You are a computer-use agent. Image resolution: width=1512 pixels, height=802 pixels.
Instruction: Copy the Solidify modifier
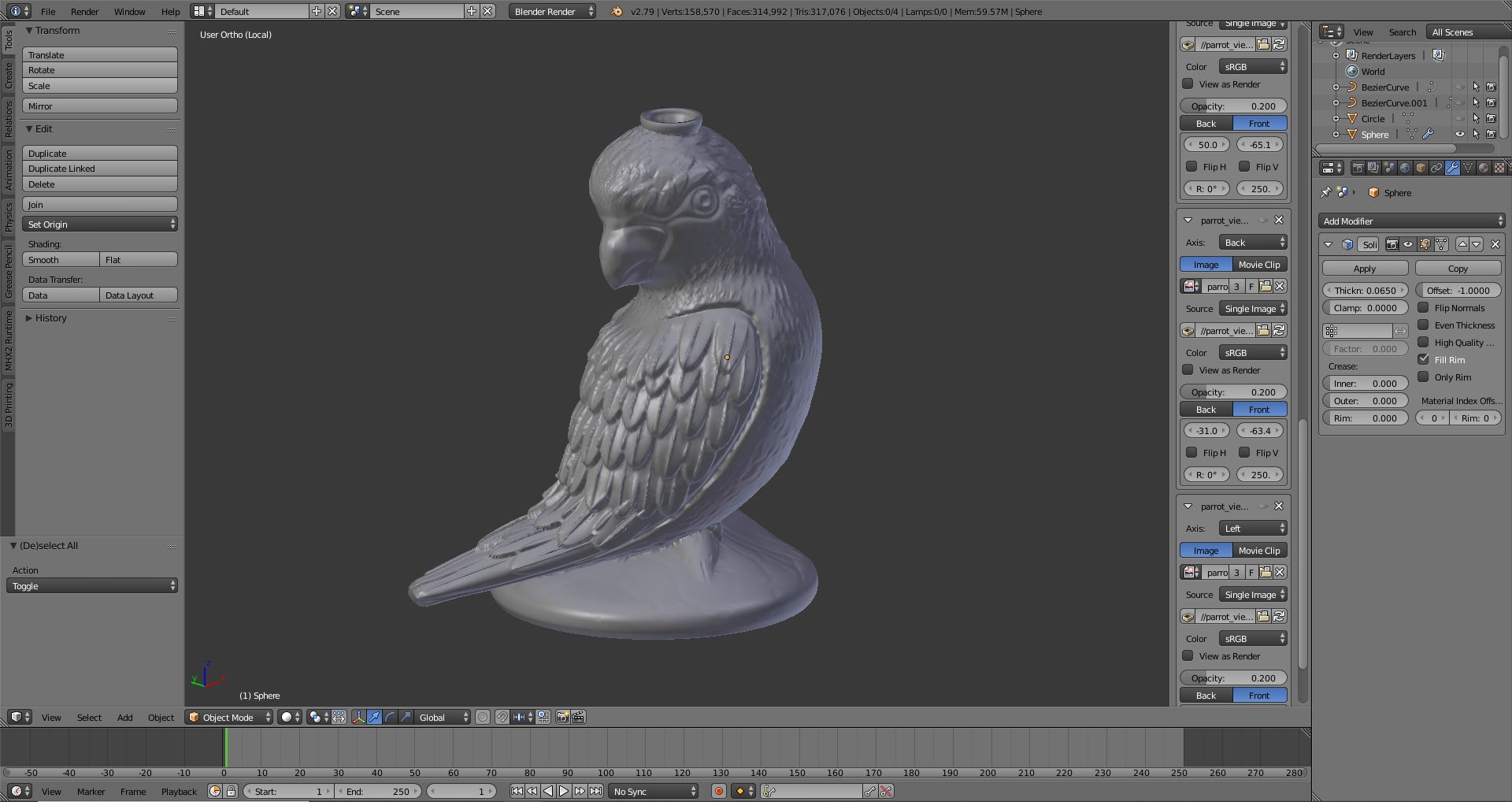tap(1458, 269)
